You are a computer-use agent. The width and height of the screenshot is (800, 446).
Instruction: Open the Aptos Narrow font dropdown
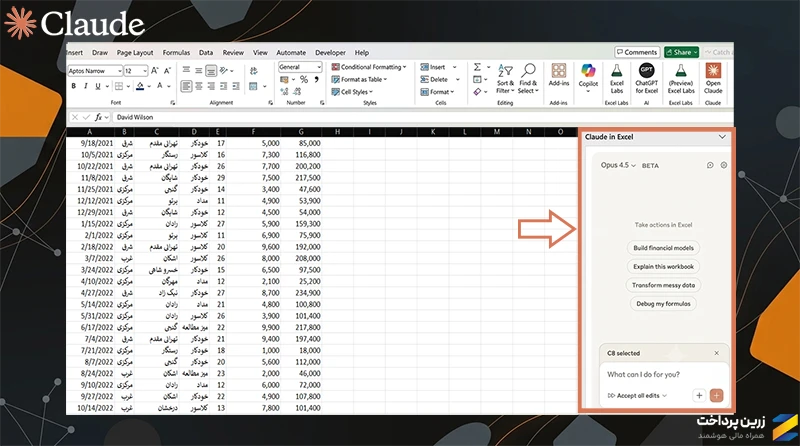(120, 71)
